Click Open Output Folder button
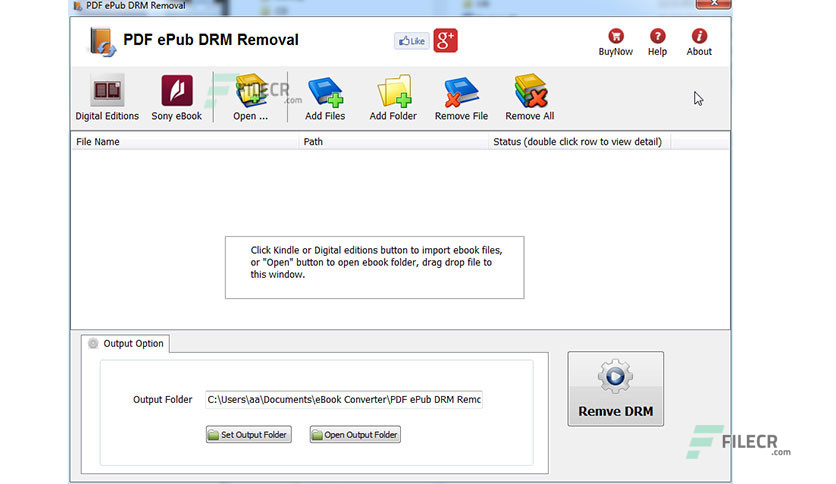Image resolution: width=836 pixels, height=484 pixels. pos(355,434)
